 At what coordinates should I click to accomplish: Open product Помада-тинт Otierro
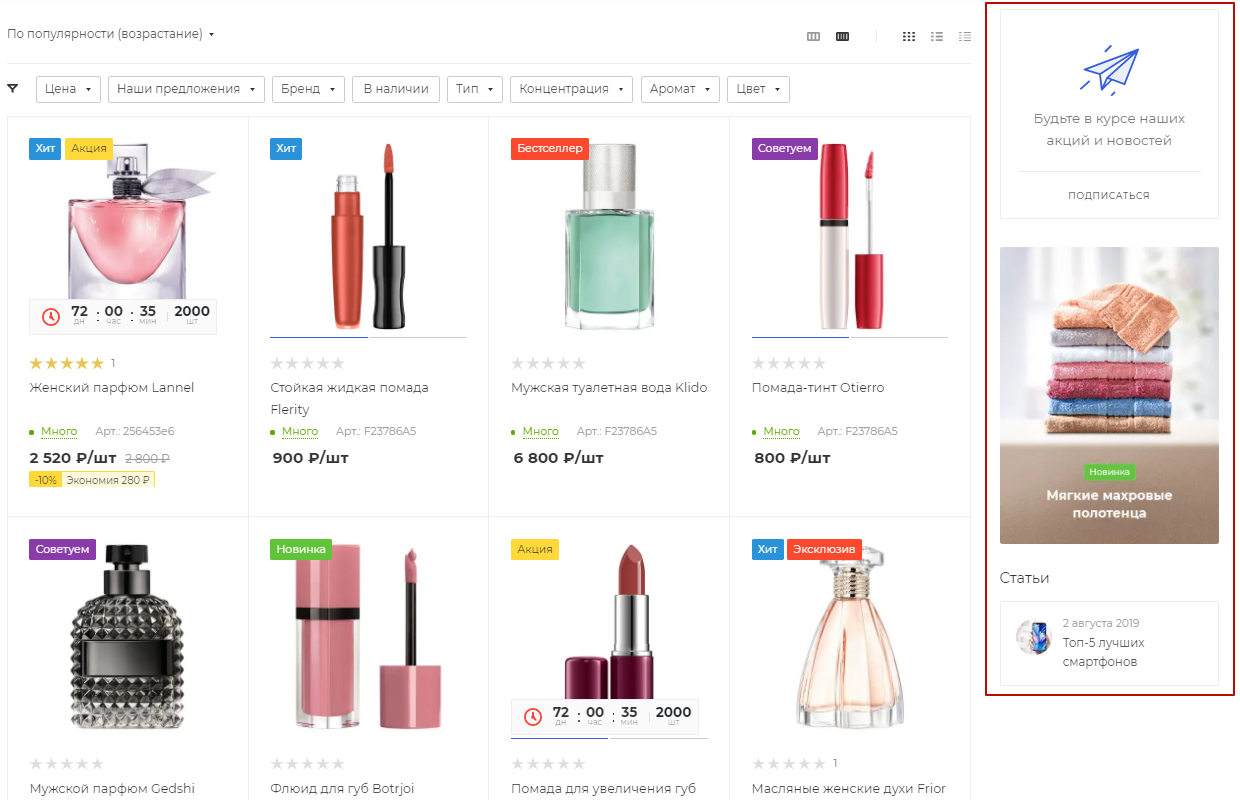coord(818,388)
